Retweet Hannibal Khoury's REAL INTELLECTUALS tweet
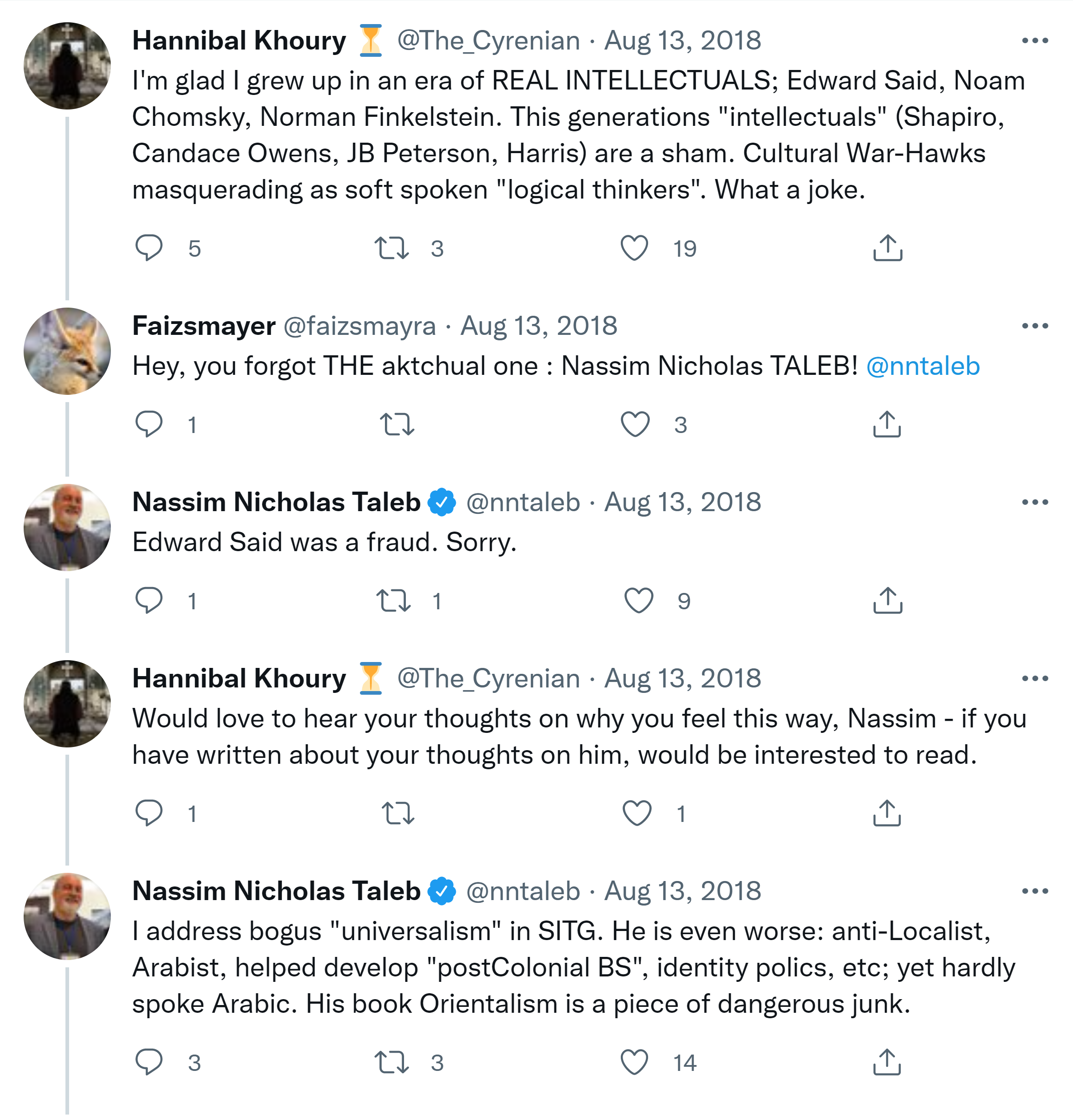 pyautogui.click(x=392, y=248)
